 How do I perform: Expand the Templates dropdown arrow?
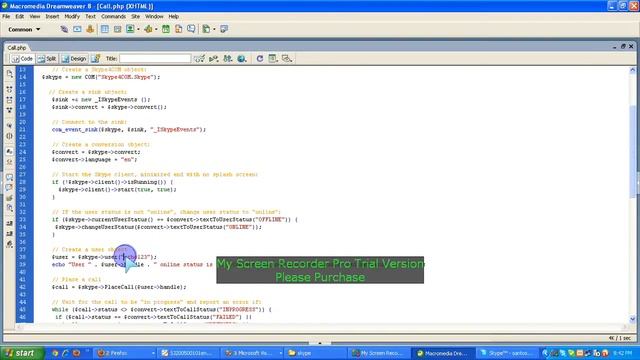tap(214, 29)
